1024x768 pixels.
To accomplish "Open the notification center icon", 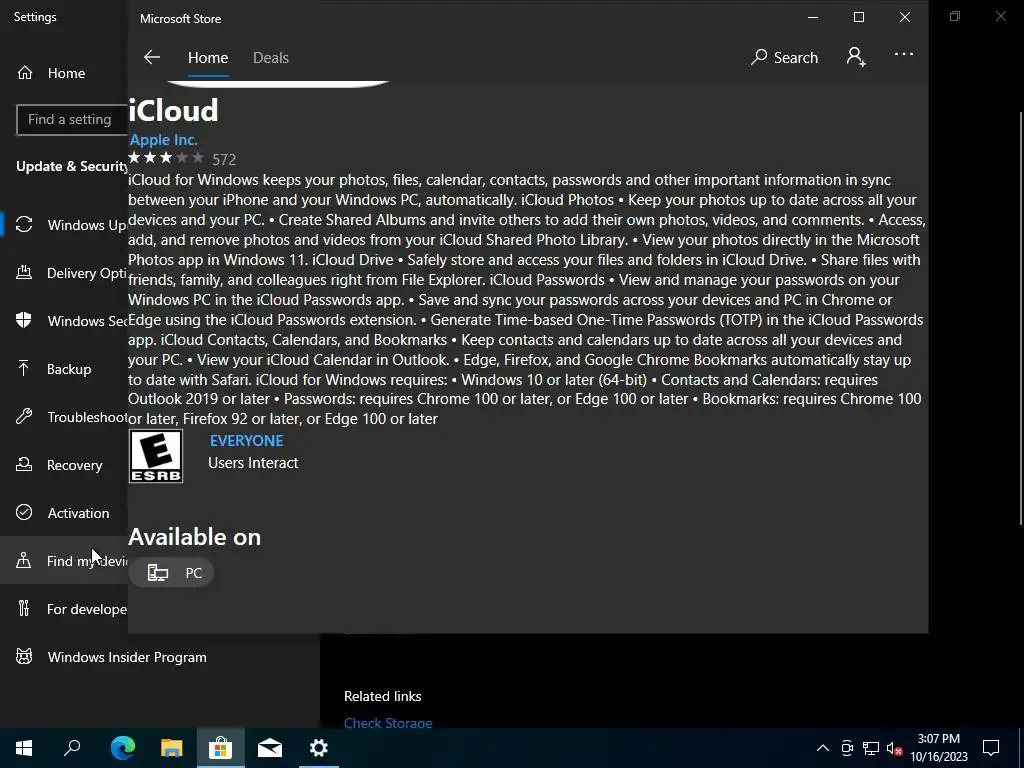I will (x=991, y=748).
